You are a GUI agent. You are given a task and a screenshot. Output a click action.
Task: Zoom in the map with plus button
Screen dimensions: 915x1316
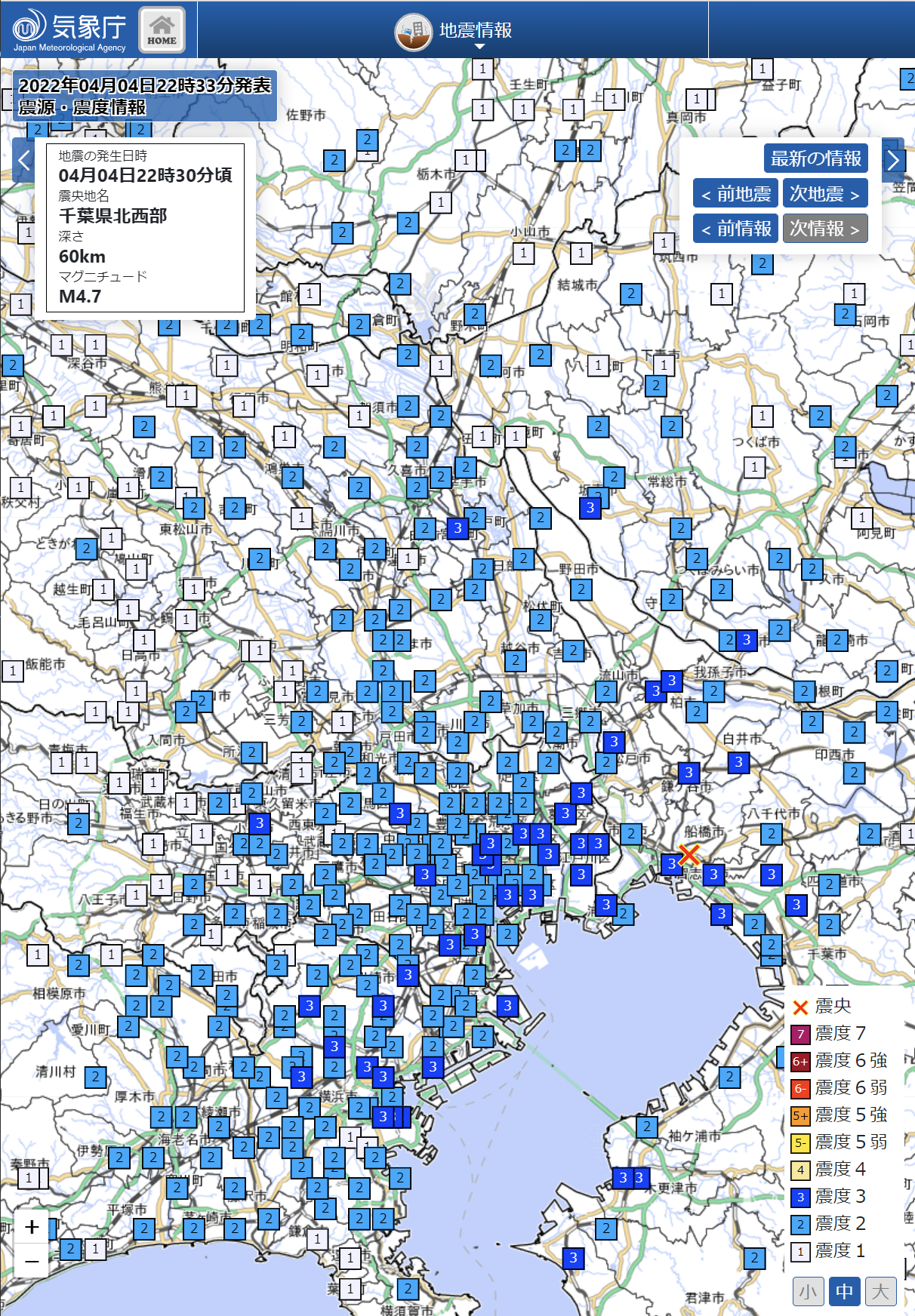(32, 1227)
